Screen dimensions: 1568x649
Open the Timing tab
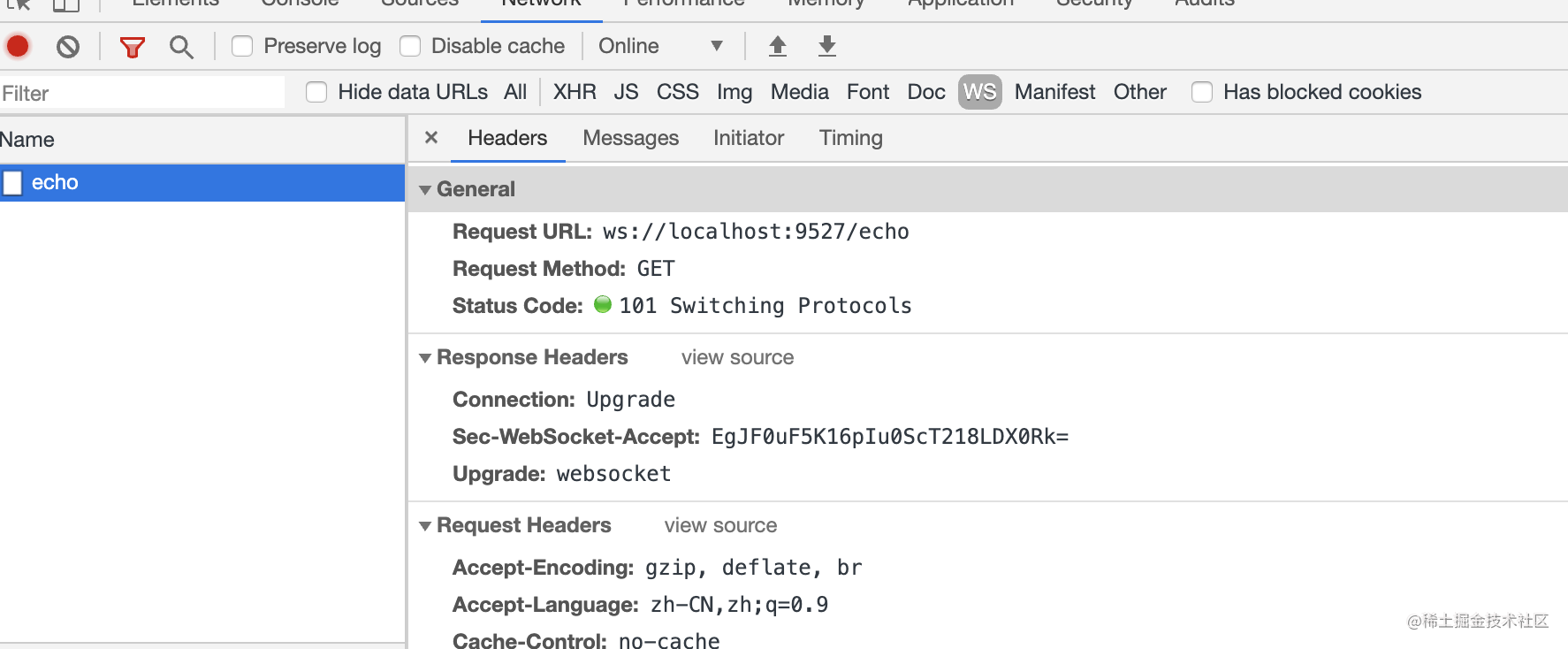click(x=850, y=138)
